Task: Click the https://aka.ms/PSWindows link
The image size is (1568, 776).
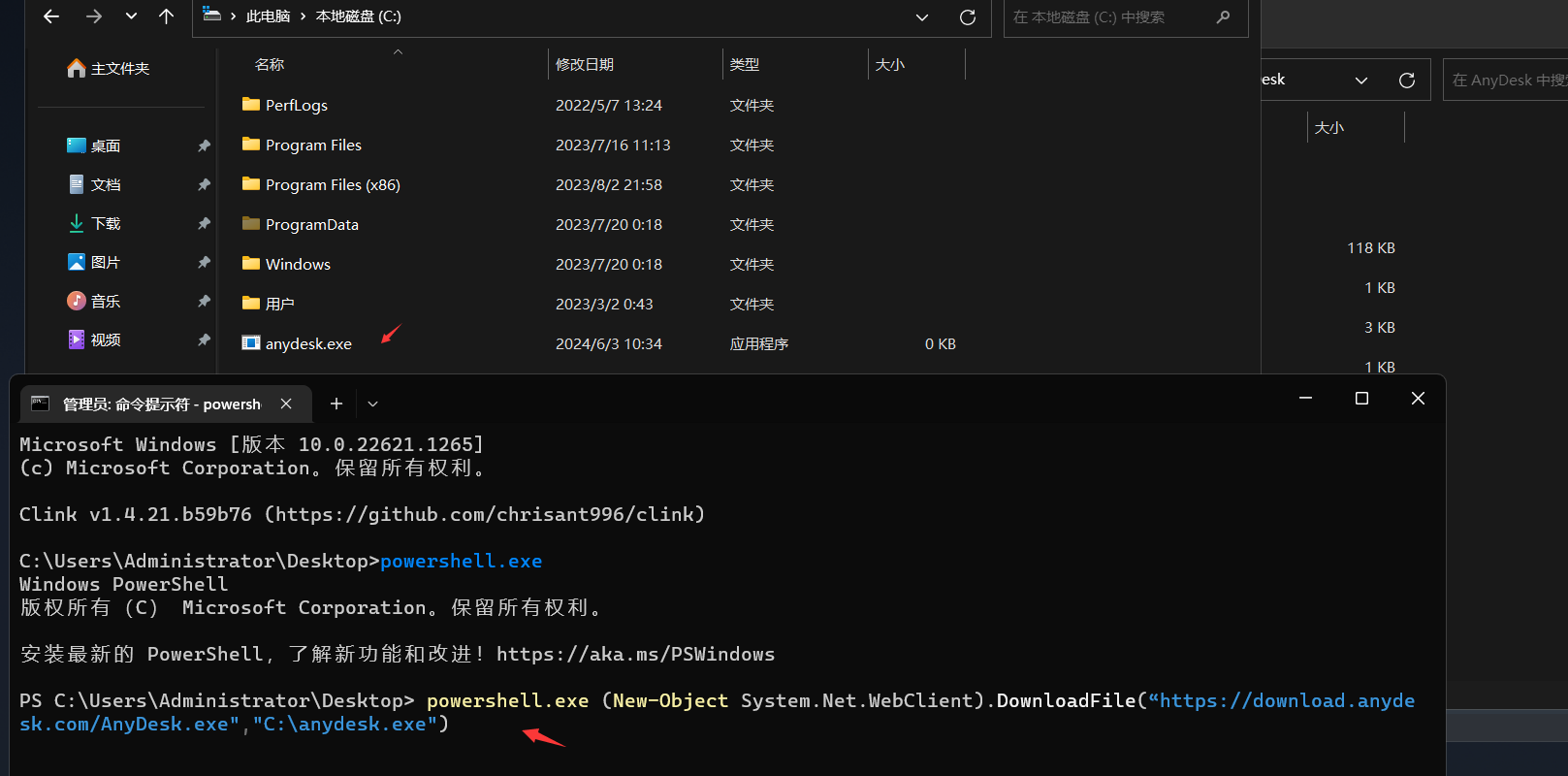Action: click(635, 654)
